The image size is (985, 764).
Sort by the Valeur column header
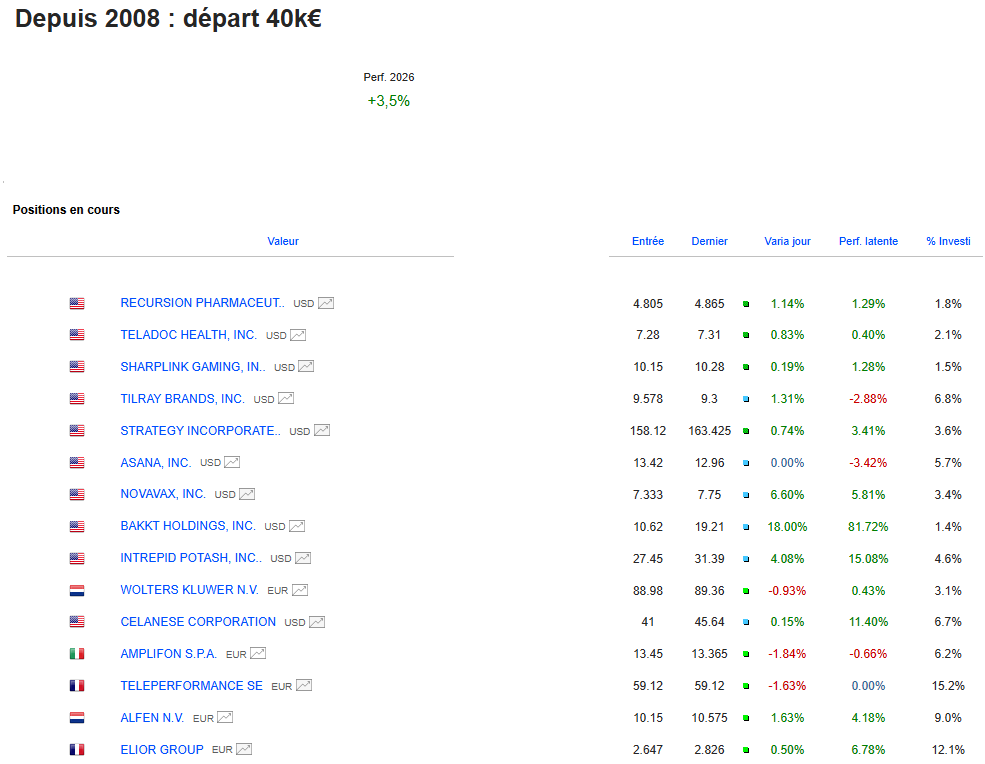(283, 241)
